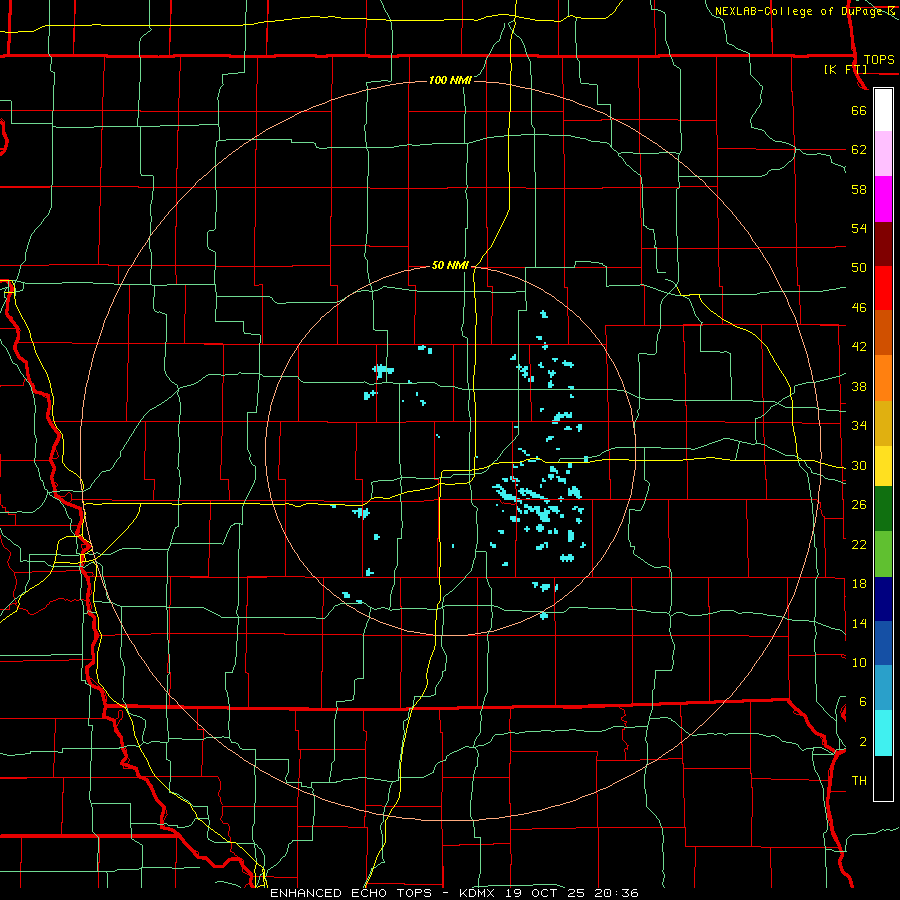Click the '18' legend value
This screenshot has width=900, height=900.
(x=859, y=584)
